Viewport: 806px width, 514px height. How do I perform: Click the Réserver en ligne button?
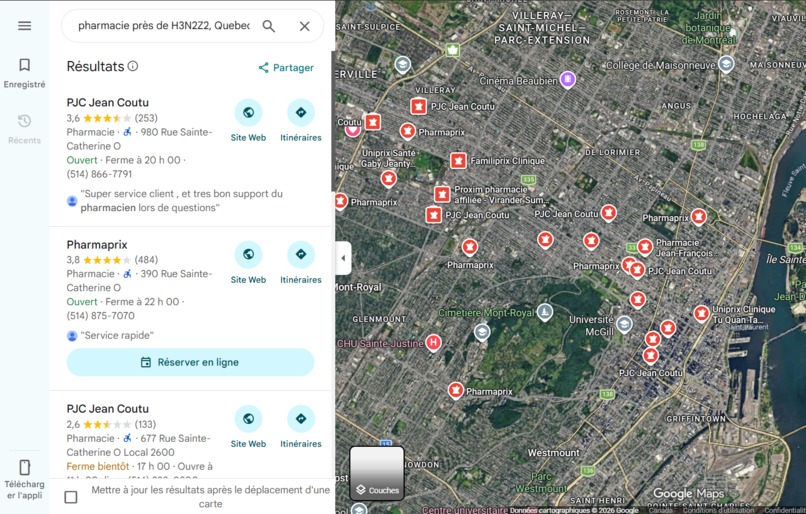click(190, 362)
